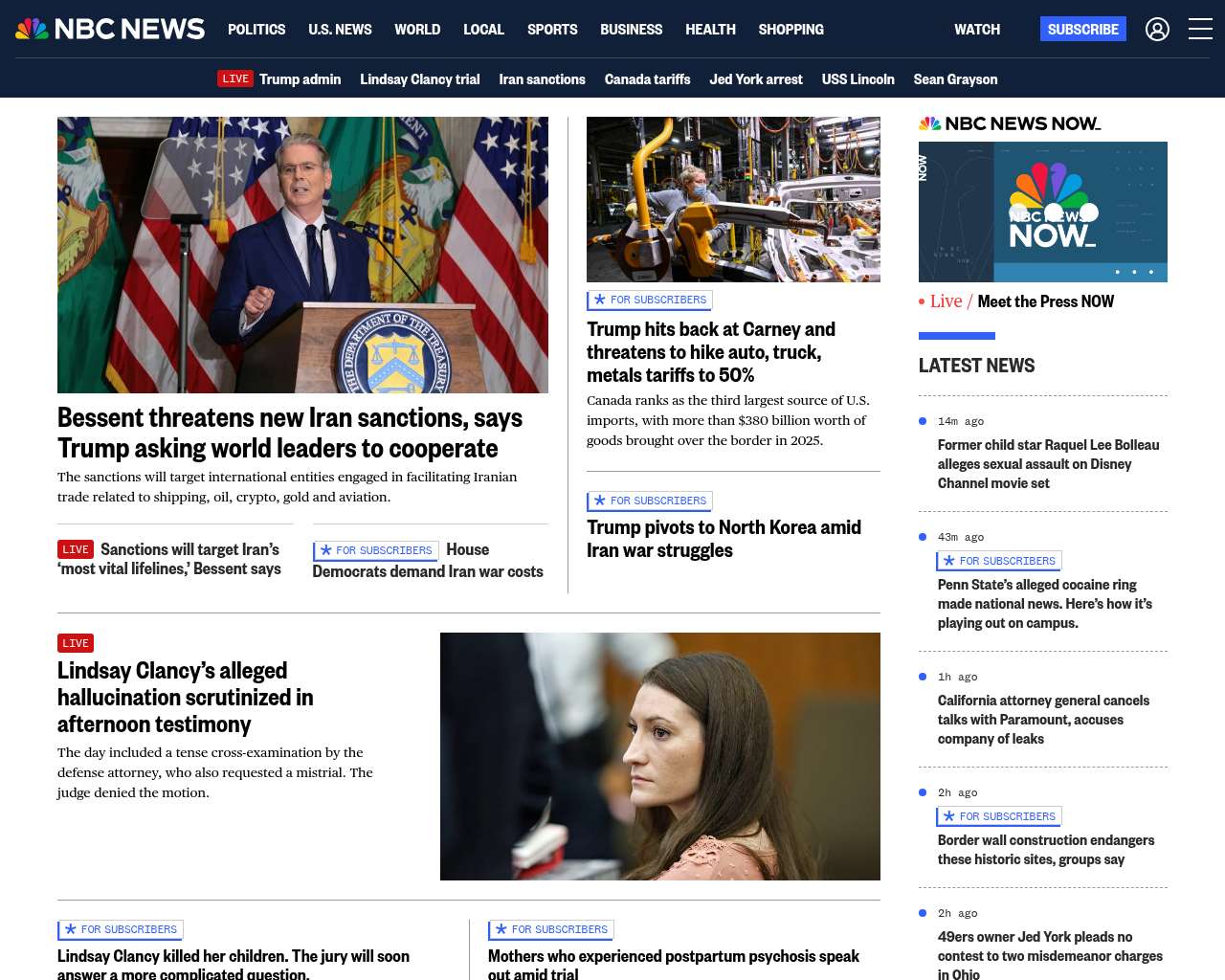Viewport: 1225px width, 980px height.
Task: Open Trump admin live topic
Action: coord(300,79)
